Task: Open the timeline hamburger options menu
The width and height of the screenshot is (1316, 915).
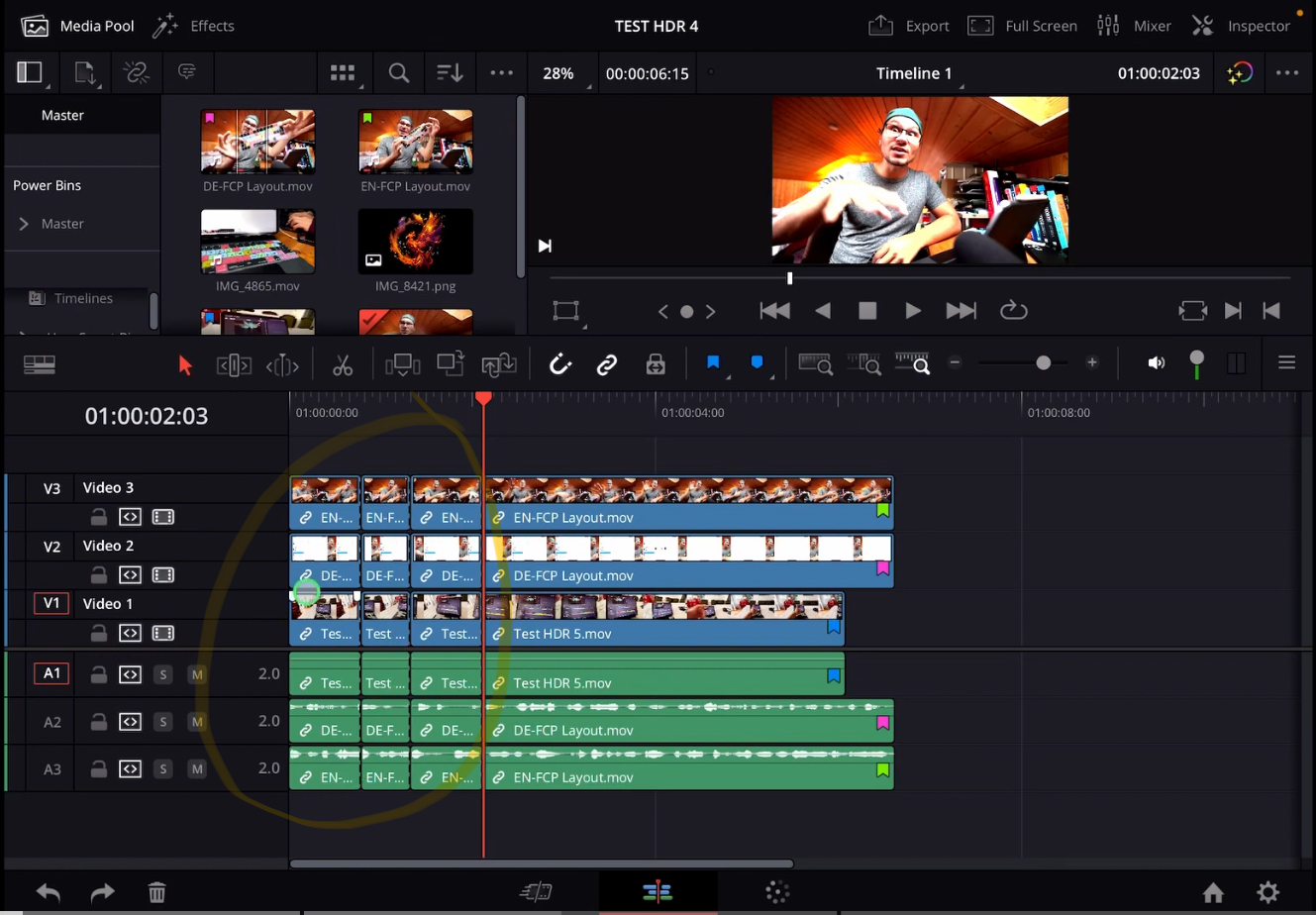Action: point(1286,363)
